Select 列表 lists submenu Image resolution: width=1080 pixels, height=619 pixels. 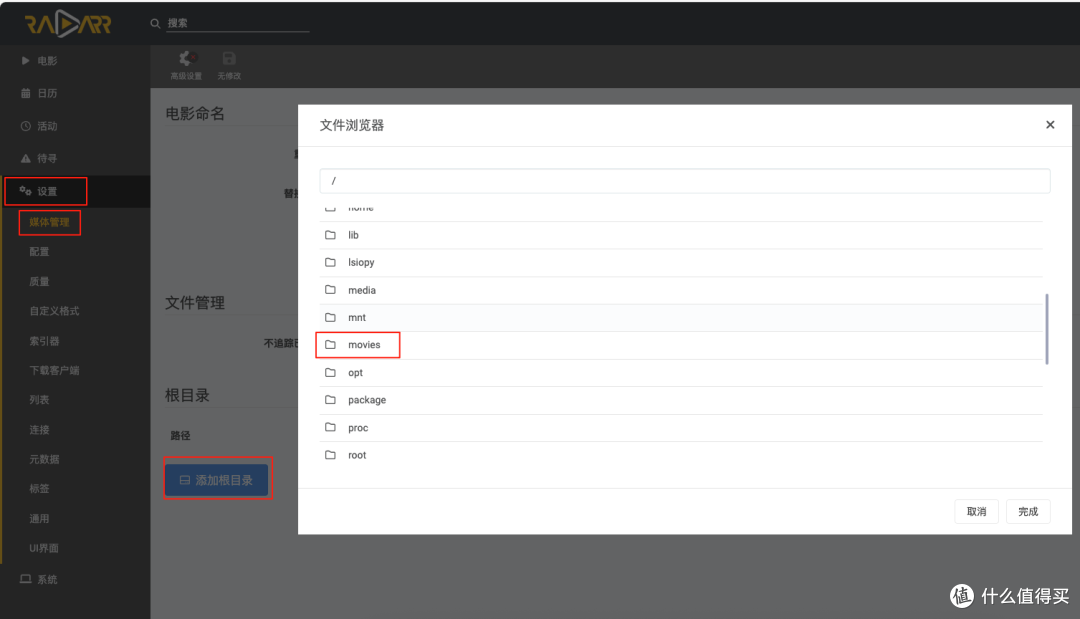pyautogui.click(x=39, y=400)
